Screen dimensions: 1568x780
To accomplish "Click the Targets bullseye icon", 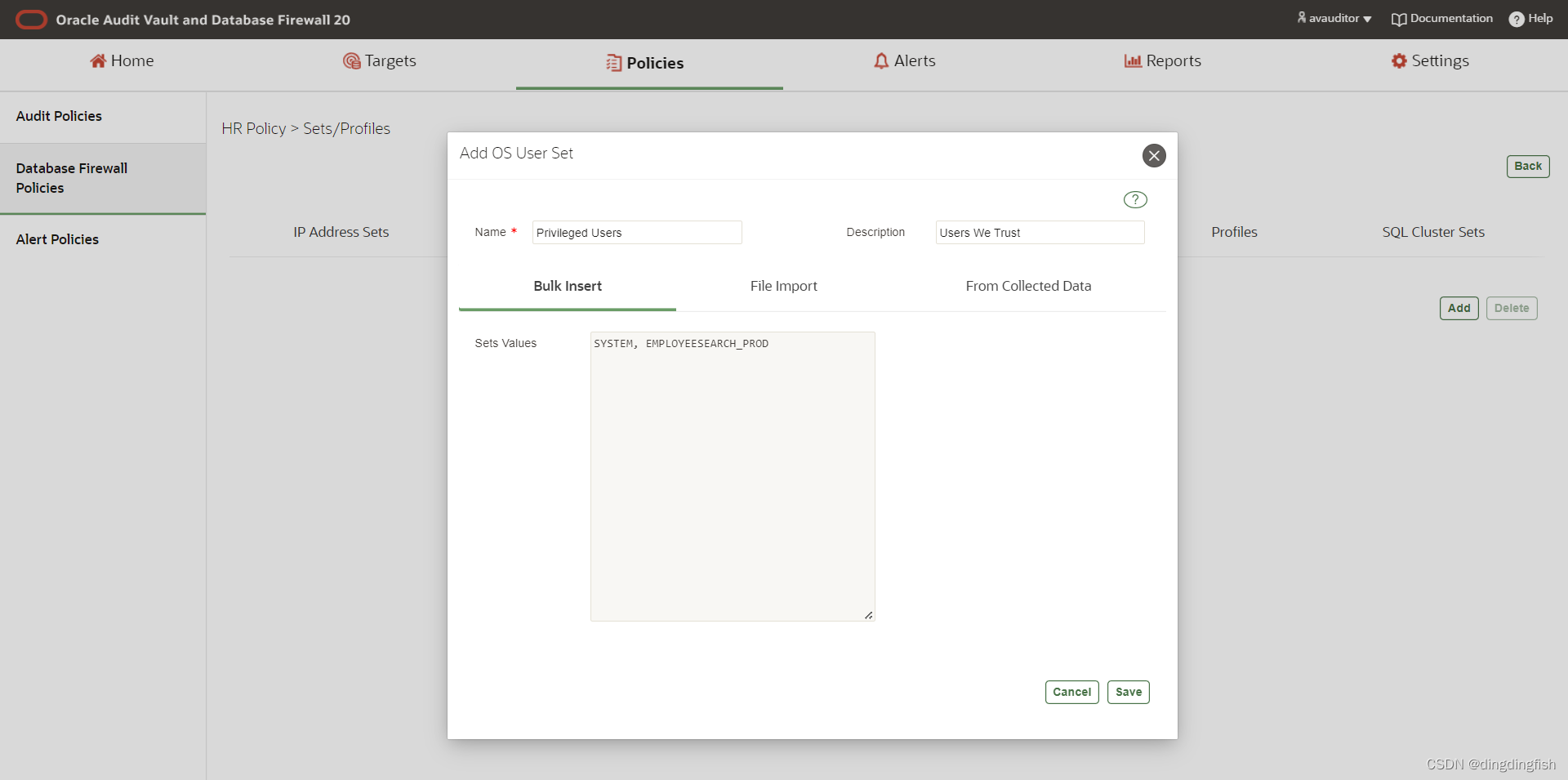I will (x=352, y=61).
